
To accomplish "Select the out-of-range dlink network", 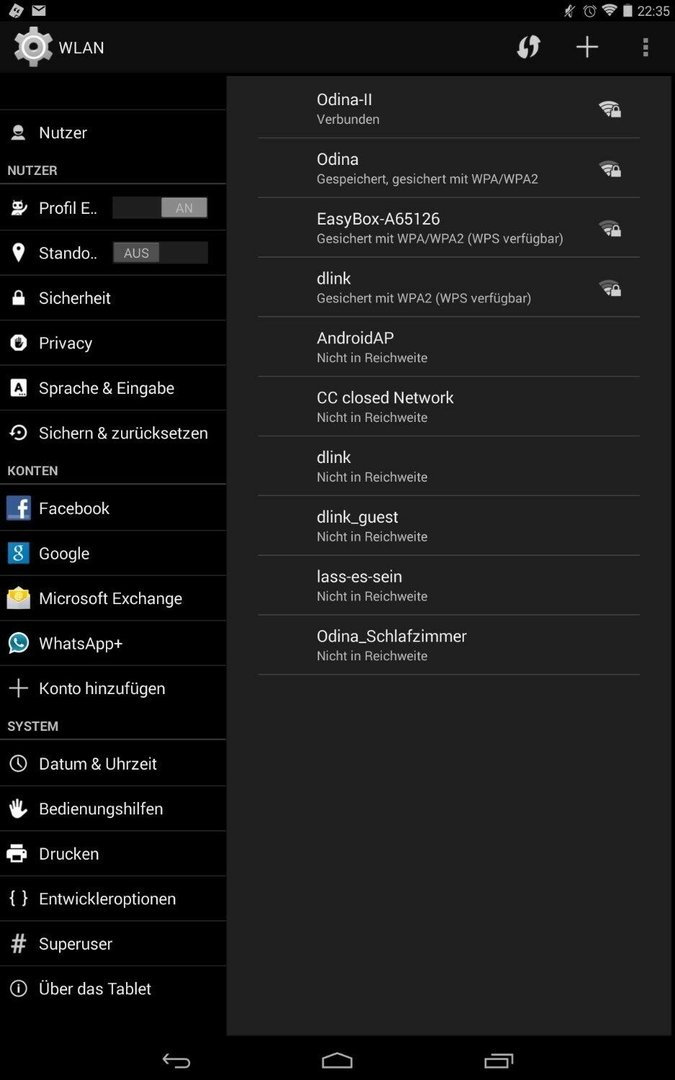I will [448, 466].
